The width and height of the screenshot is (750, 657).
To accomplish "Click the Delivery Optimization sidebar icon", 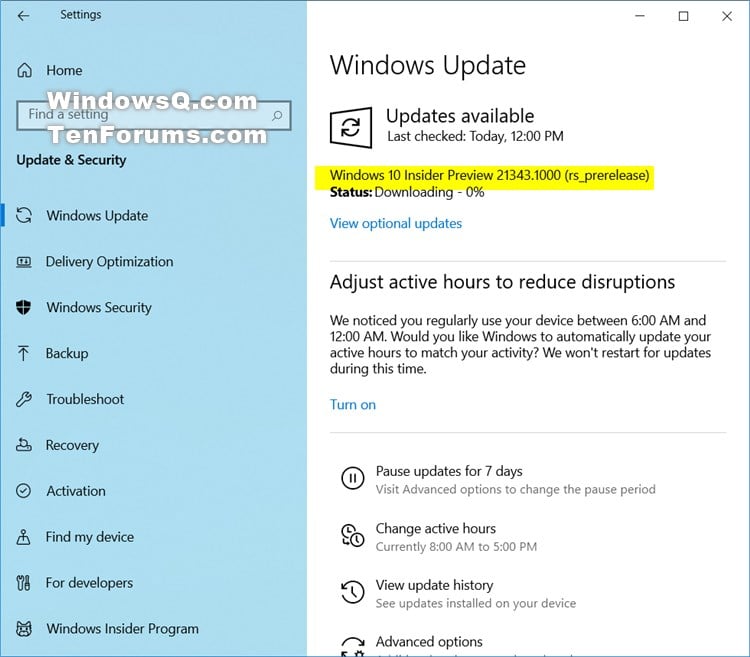I will click(24, 262).
